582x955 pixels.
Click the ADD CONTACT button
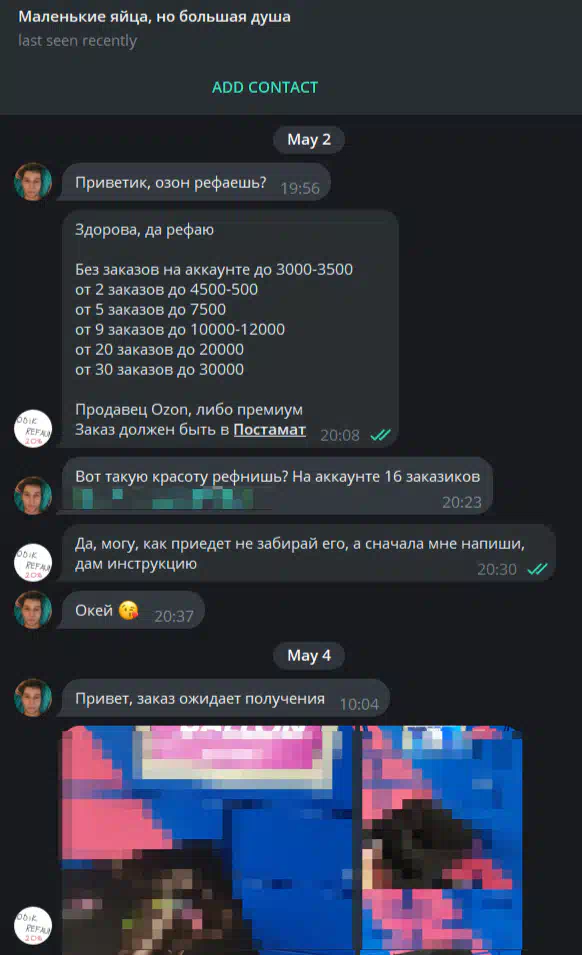point(265,87)
